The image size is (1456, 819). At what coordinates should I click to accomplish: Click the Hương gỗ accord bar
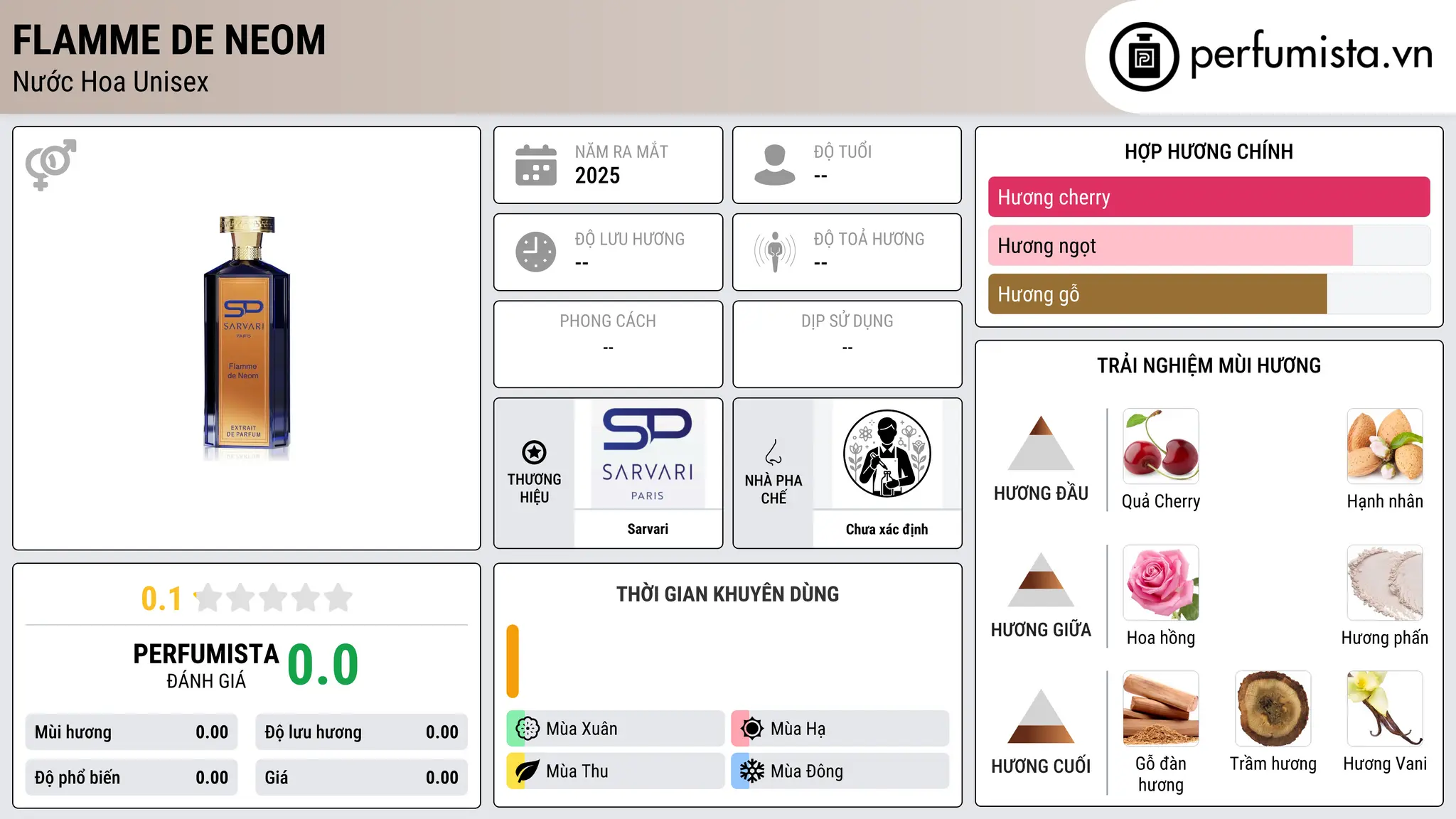click(x=1209, y=294)
